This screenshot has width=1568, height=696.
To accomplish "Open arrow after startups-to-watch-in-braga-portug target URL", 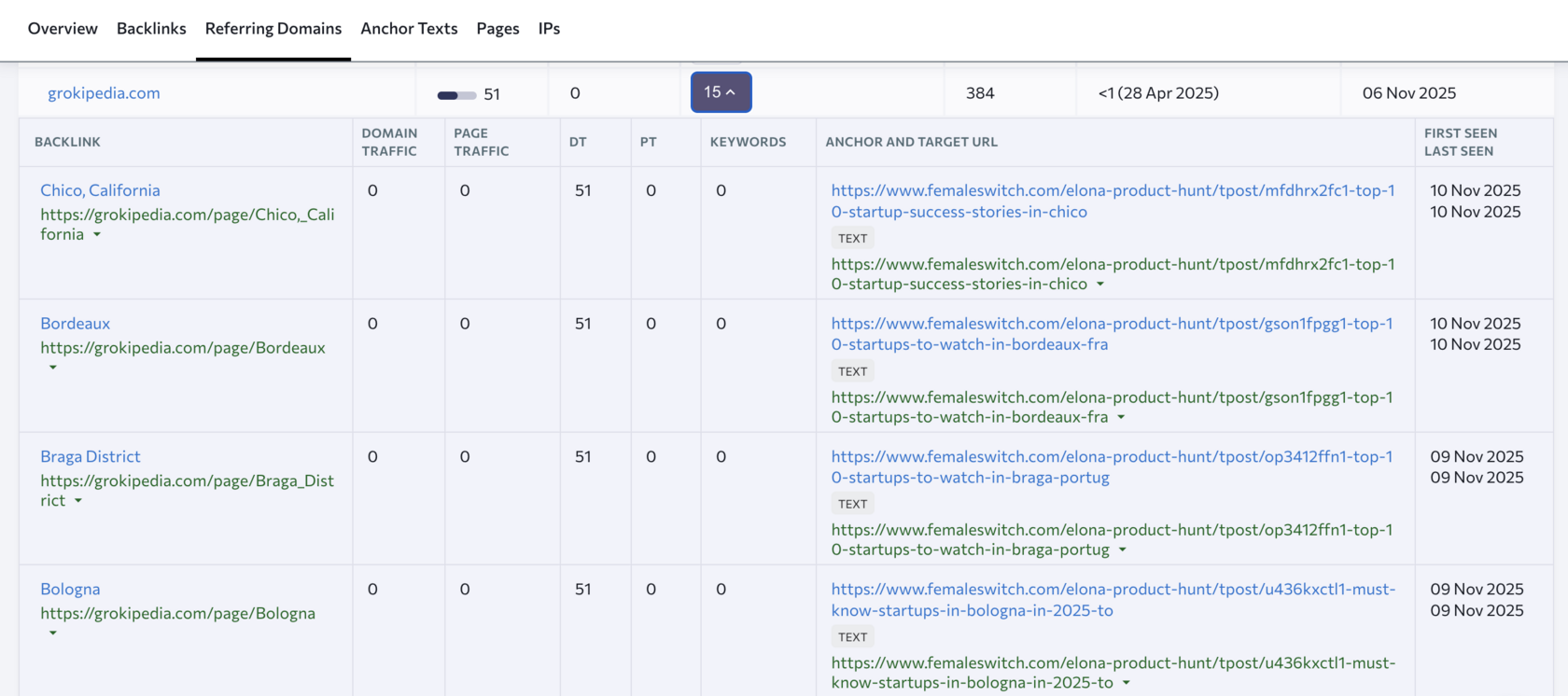I will pos(1123,550).
